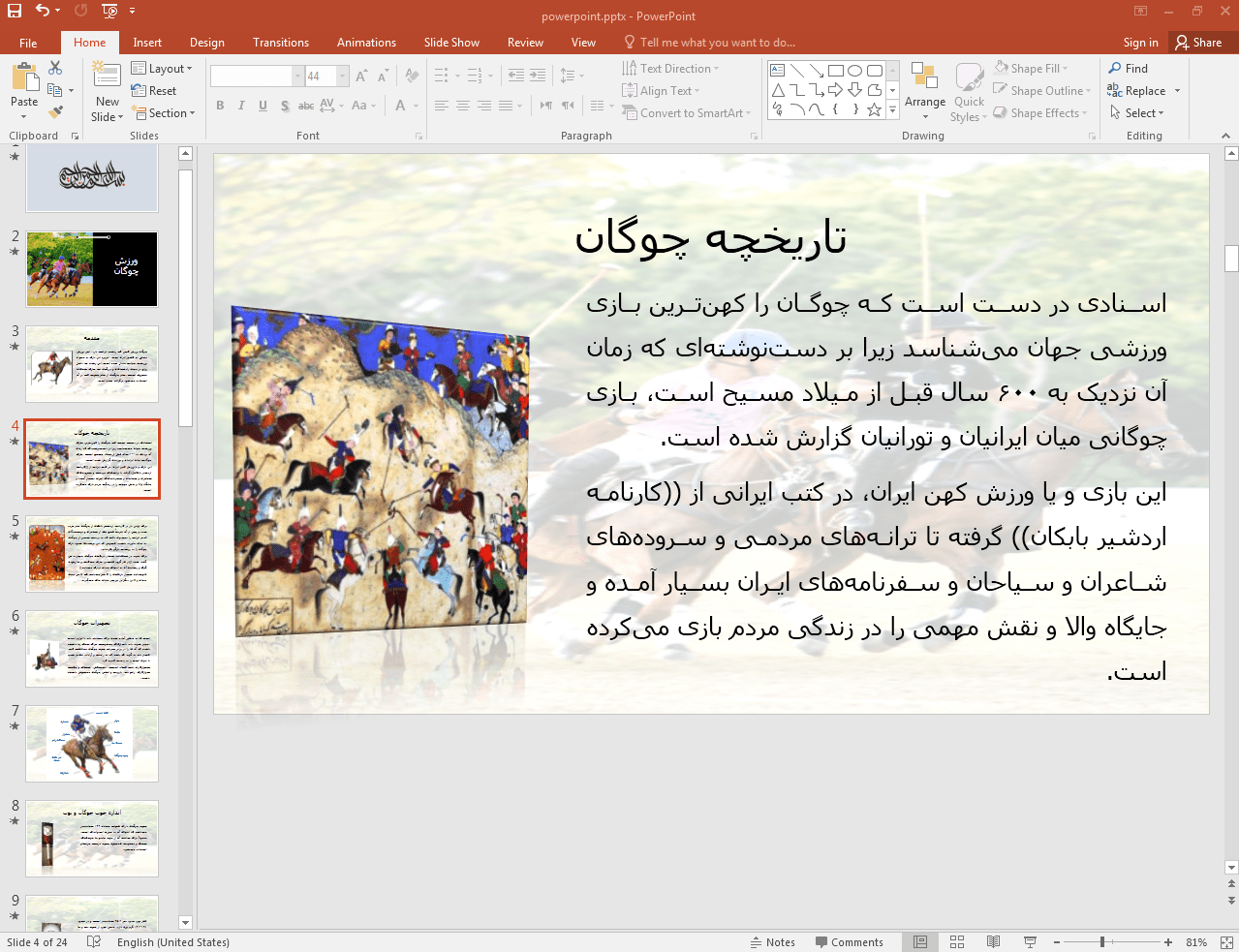Toggle underline formatting

[x=263, y=106]
